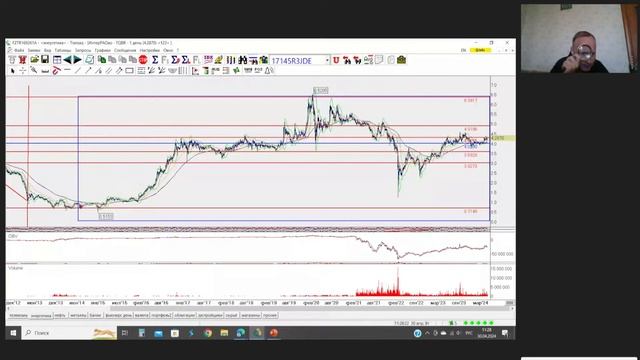Click the bell alert icon in drawing toolbar

269,71
